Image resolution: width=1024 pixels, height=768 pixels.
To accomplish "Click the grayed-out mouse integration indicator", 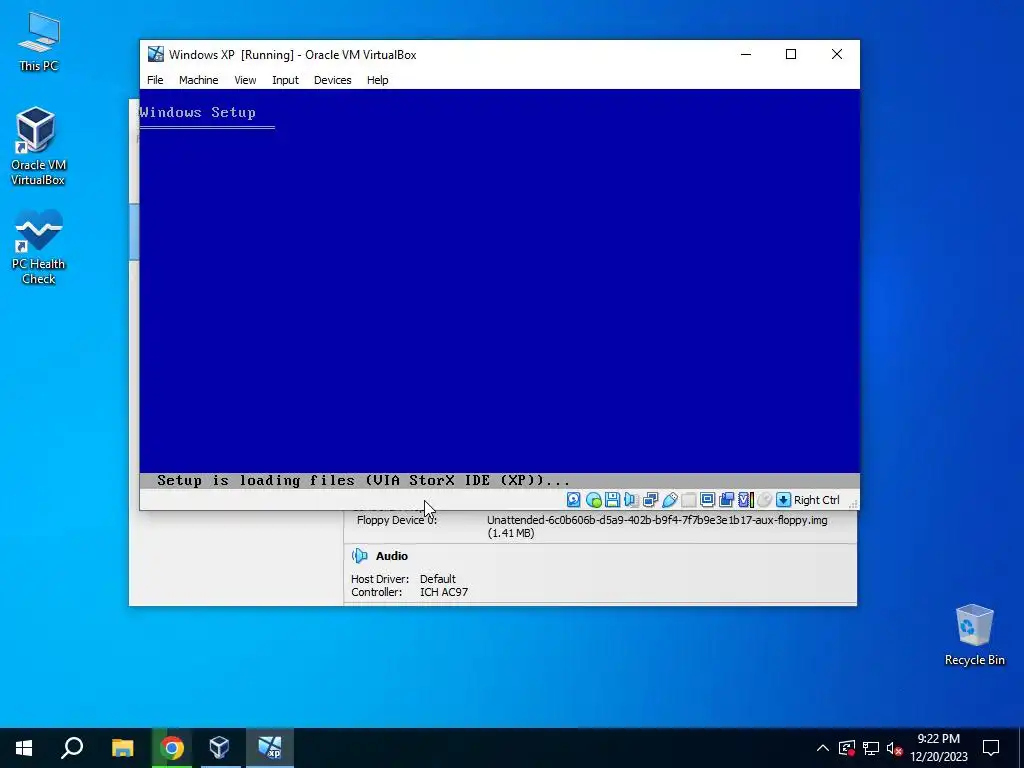I will pyautogui.click(x=764, y=500).
